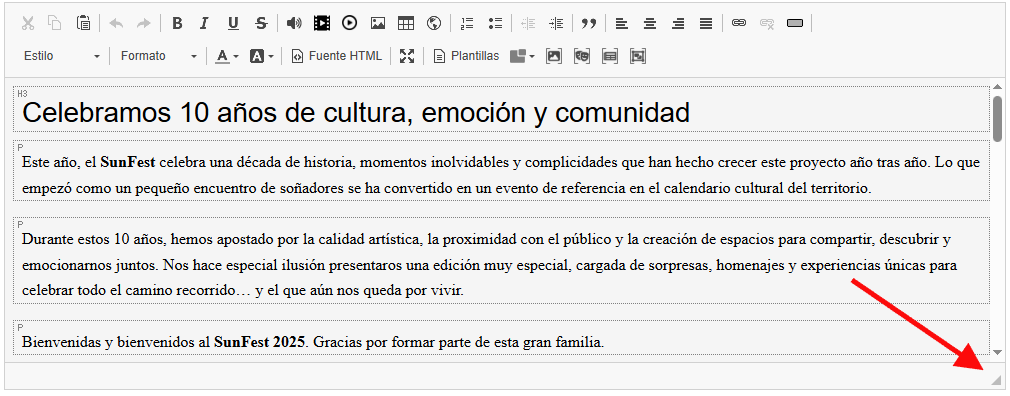1010x396 pixels.
Task: Insert a numbered list
Action: pyautogui.click(x=467, y=24)
